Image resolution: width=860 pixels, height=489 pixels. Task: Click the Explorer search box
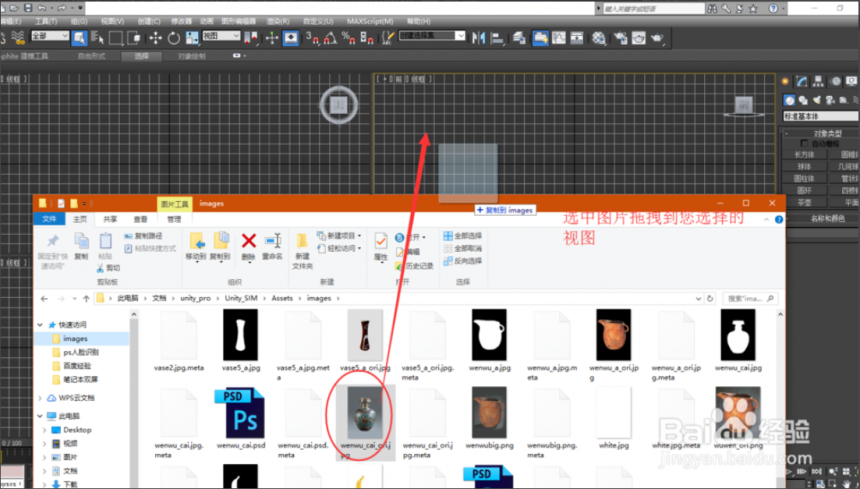749,299
